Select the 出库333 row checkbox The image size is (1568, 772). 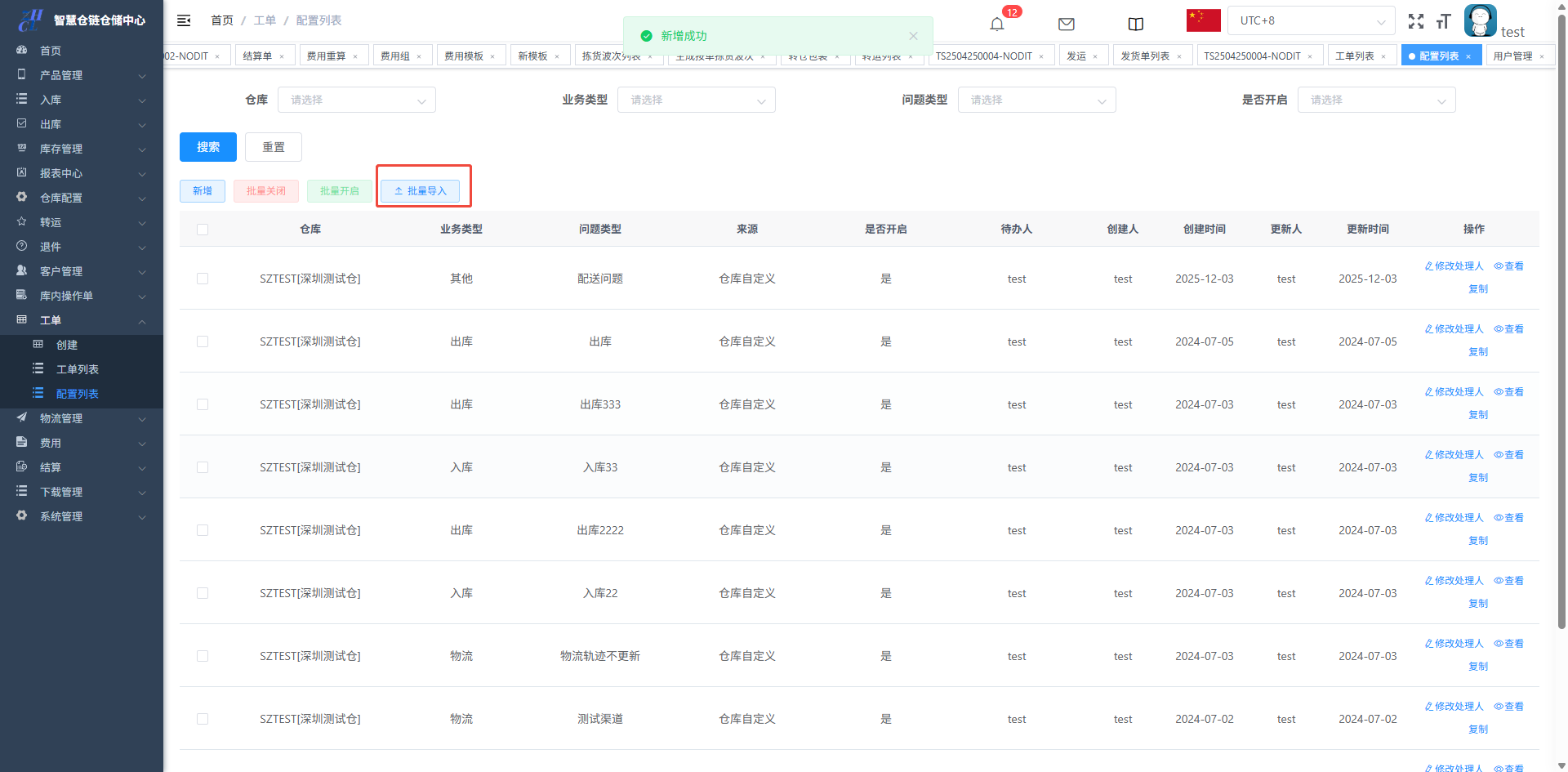203,404
